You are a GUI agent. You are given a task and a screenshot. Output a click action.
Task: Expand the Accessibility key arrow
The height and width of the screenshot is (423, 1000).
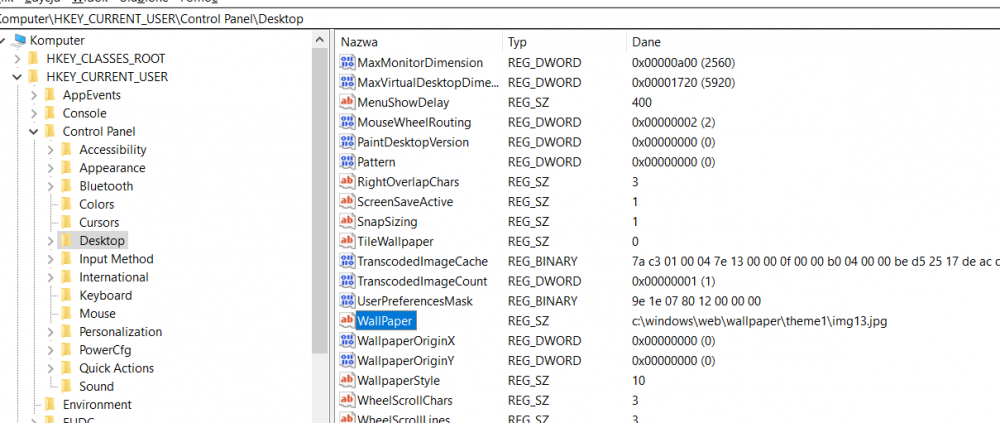pos(50,150)
